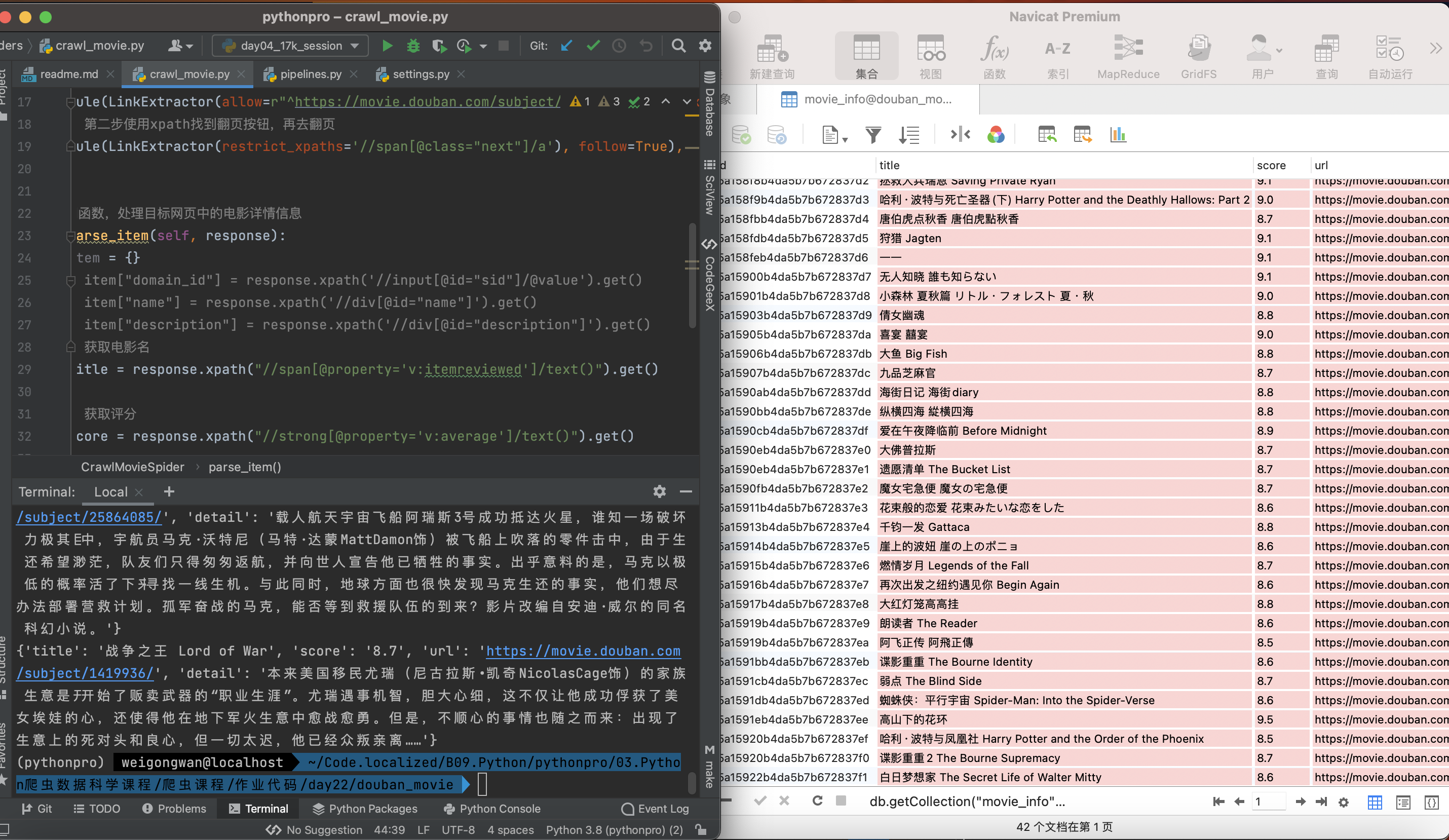
Task: Collapse code fold at line 17
Action: pyautogui.click(x=71, y=102)
